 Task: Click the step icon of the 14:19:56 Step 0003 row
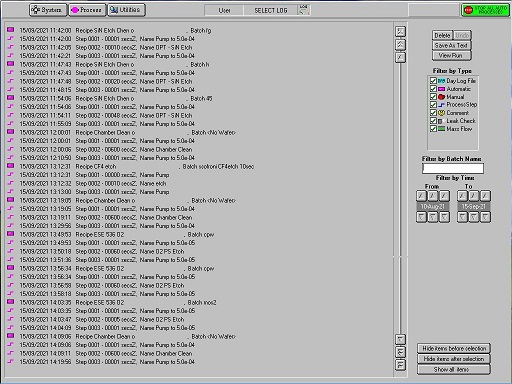click(11, 361)
